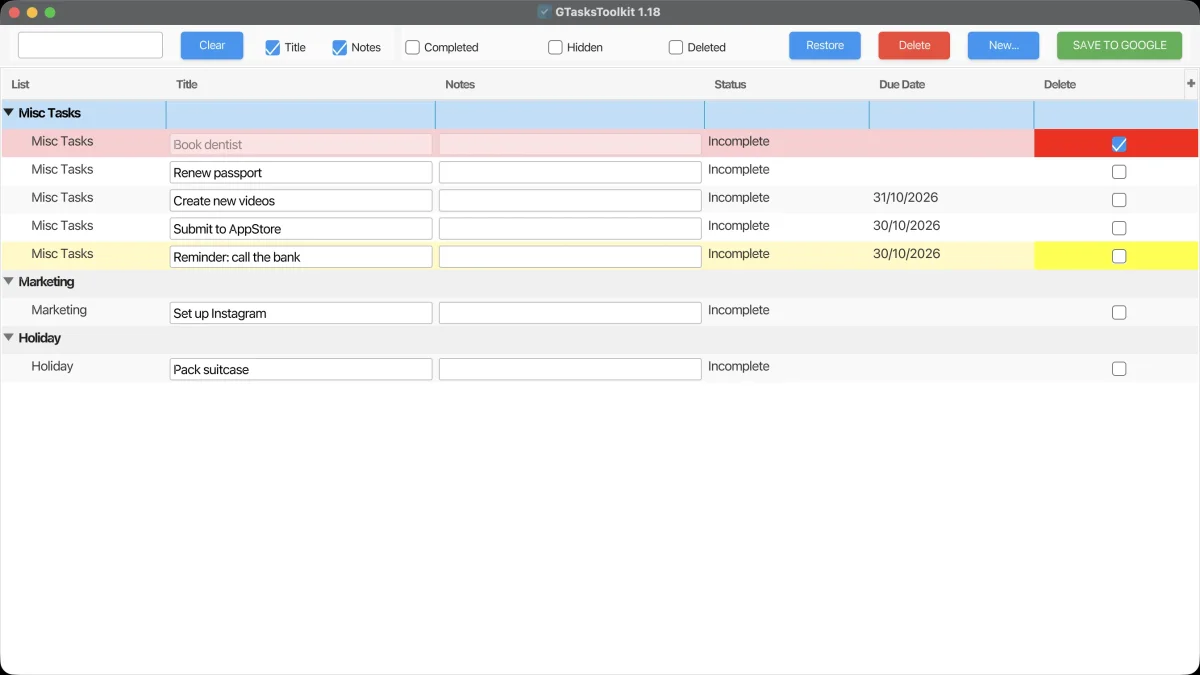Image resolution: width=1200 pixels, height=675 pixels.
Task: Check delete box for Reminder: call the bank
Action: pyautogui.click(x=1119, y=256)
